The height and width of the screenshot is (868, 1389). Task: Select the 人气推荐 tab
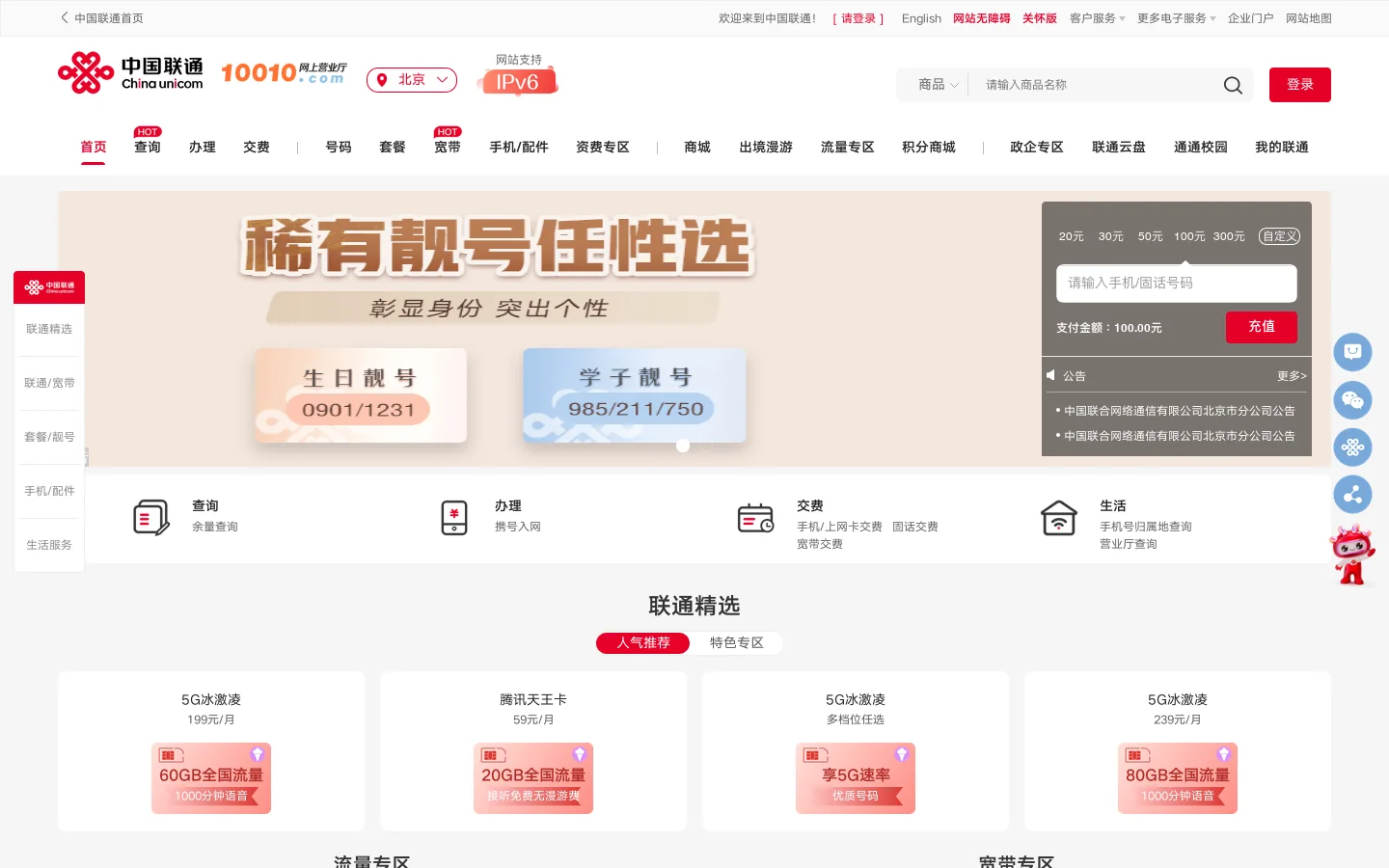643,643
